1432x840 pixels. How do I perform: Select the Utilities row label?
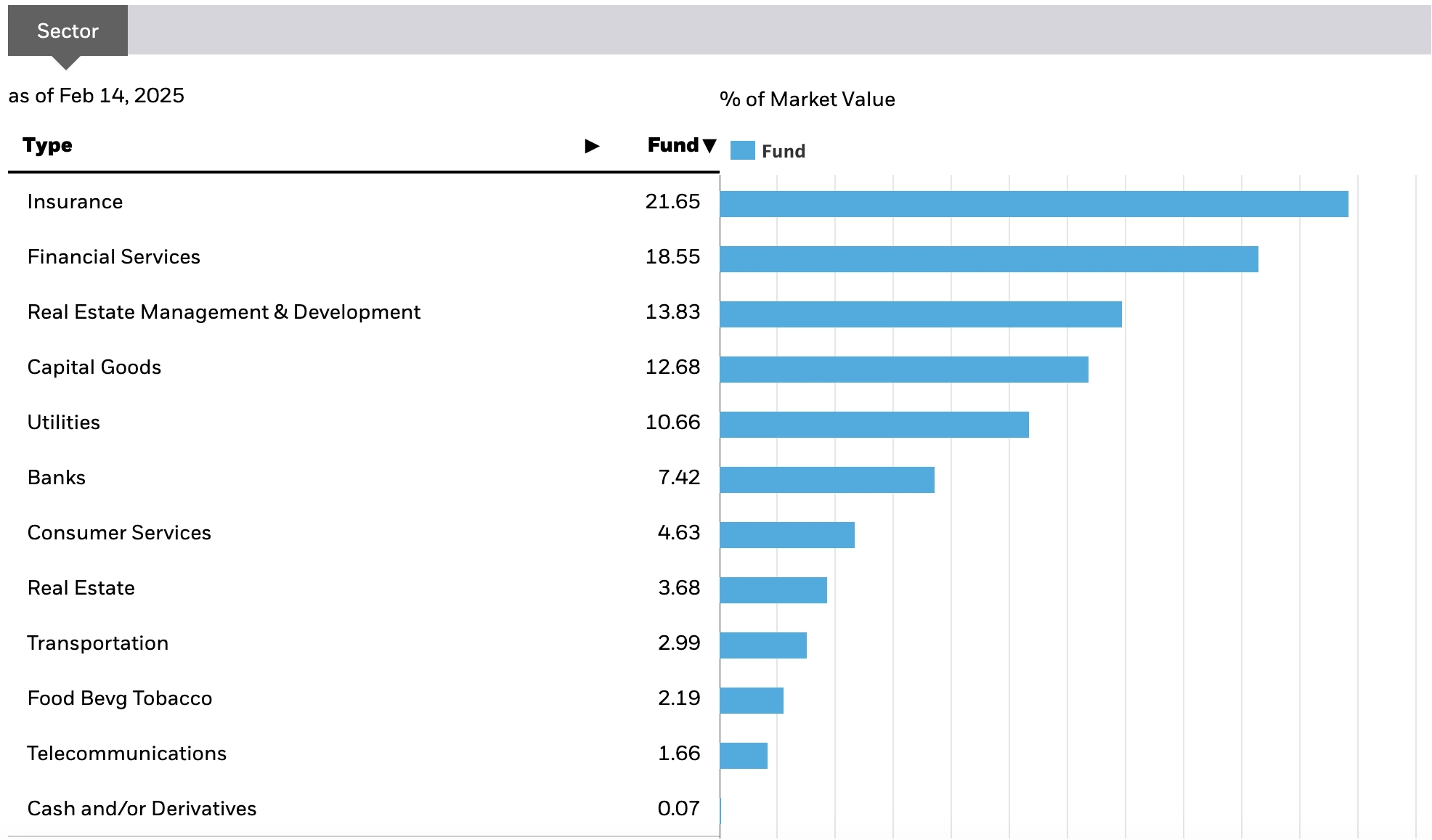[64, 423]
